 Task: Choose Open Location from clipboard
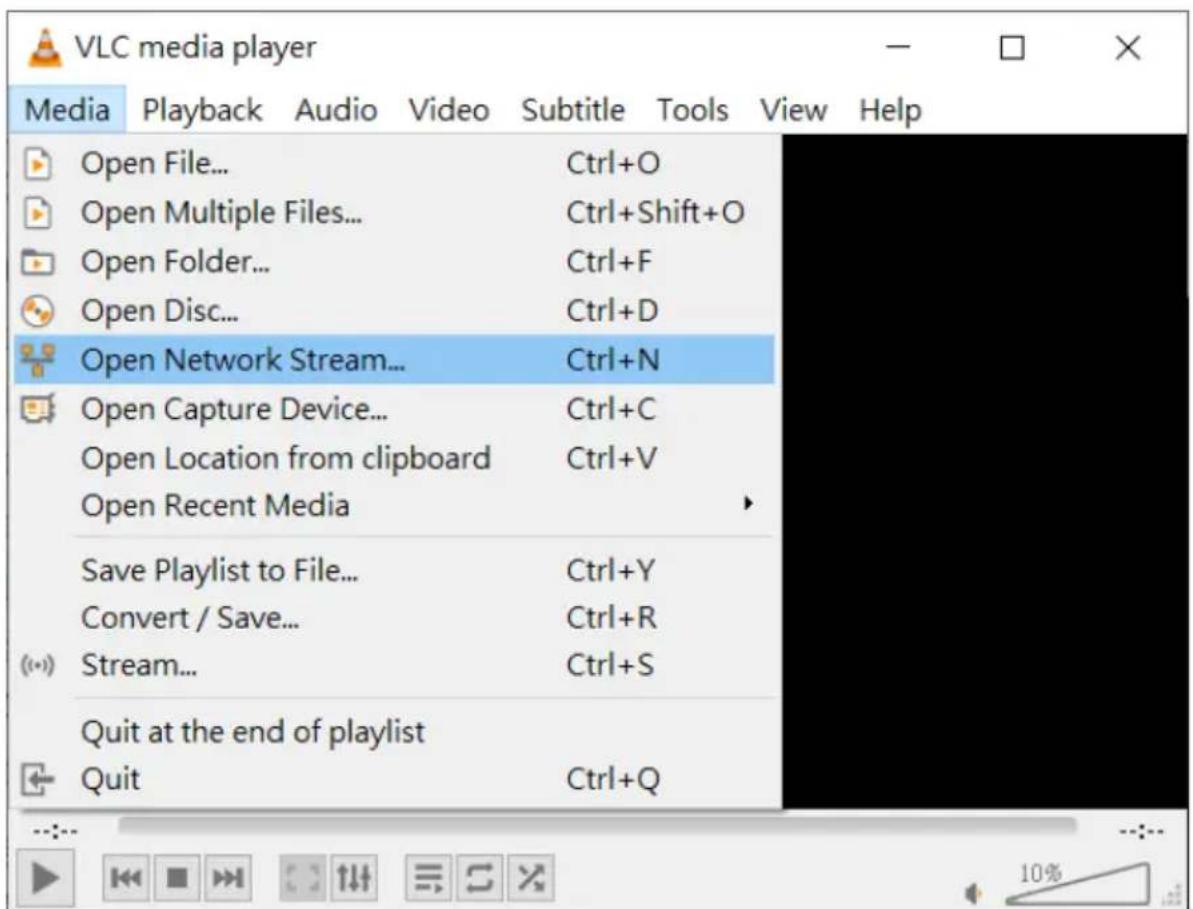pyautogui.click(x=394, y=459)
